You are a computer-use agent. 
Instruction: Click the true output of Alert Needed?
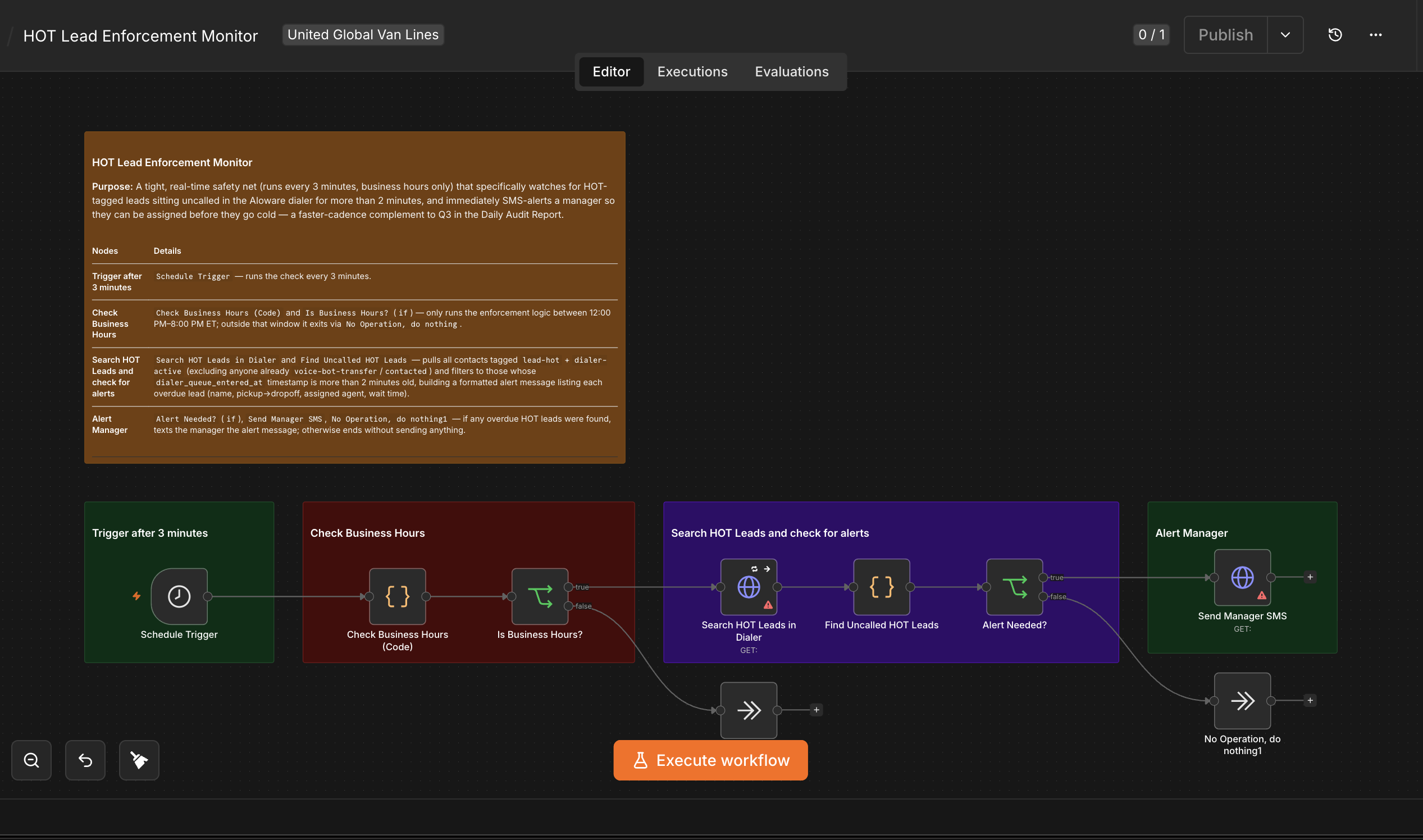[1043, 577]
